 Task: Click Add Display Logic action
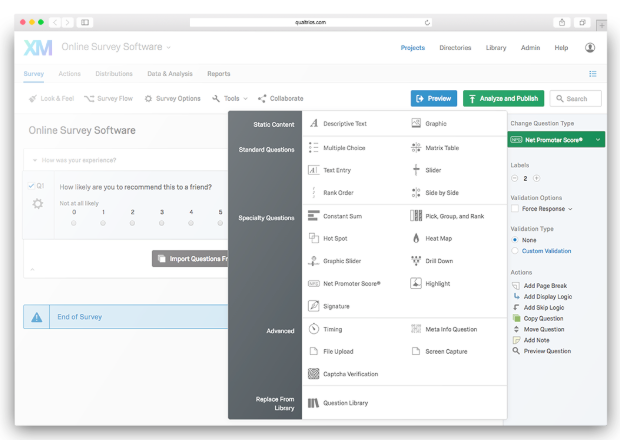(x=542, y=296)
